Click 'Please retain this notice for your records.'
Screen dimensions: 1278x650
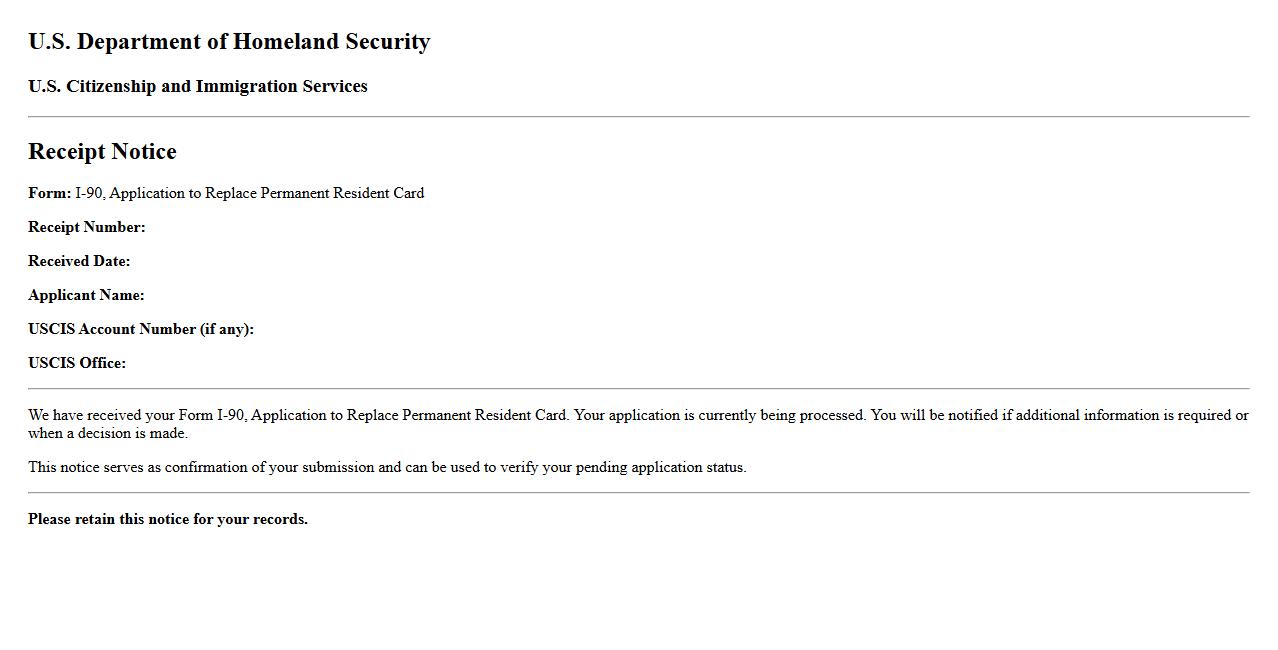coord(168,519)
